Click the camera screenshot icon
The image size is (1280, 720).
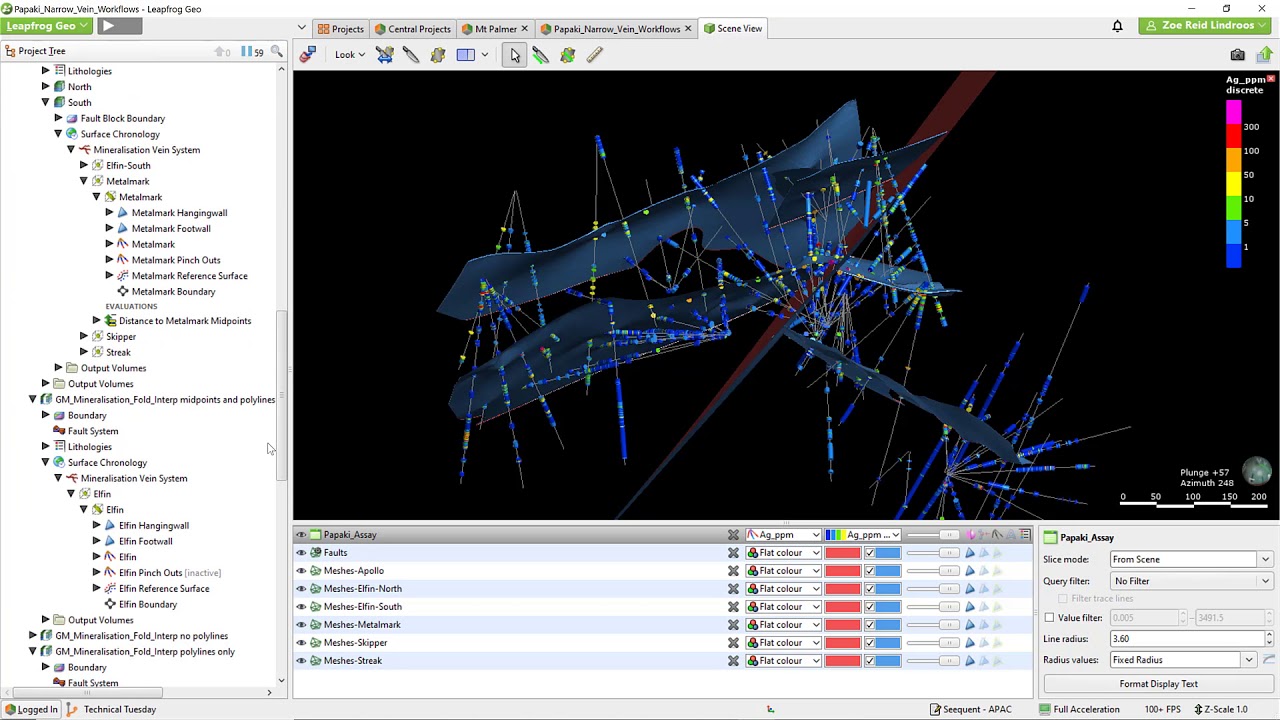pyautogui.click(x=1237, y=55)
